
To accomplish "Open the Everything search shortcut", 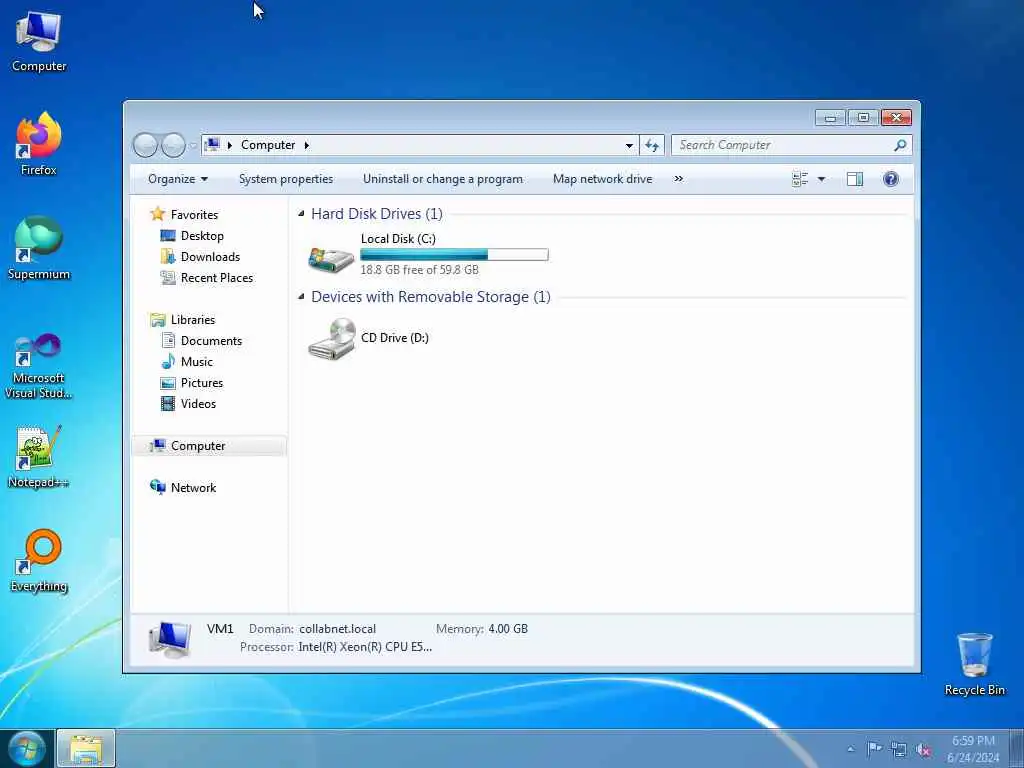I will [x=39, y=560].
